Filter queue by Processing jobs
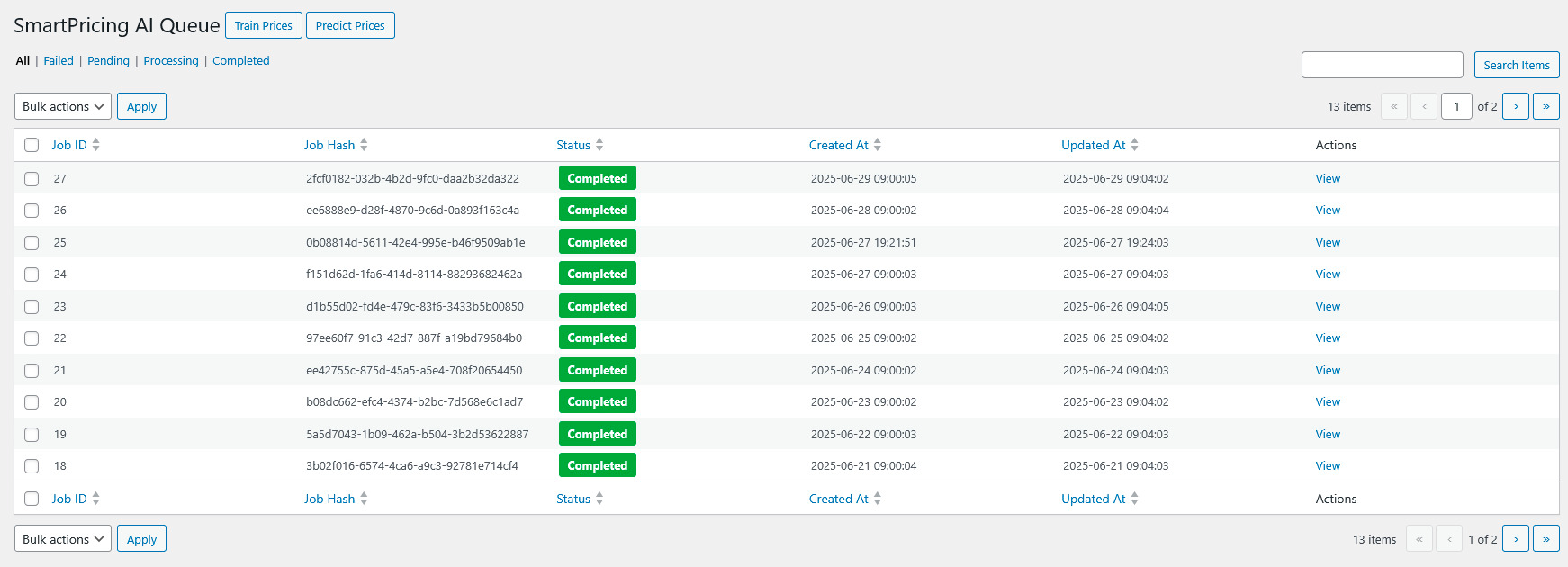Viewport: 1568px width, 567px height. (x=171, y=60)
